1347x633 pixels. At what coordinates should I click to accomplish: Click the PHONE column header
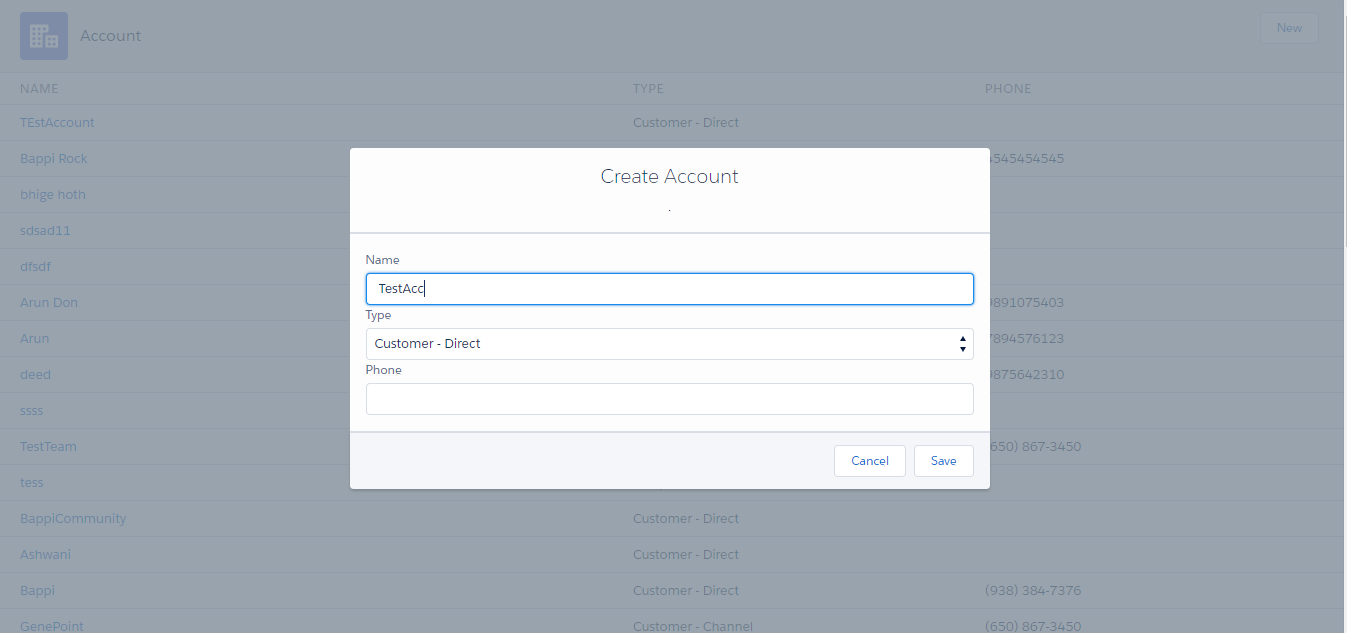[x=1007, y=88]
